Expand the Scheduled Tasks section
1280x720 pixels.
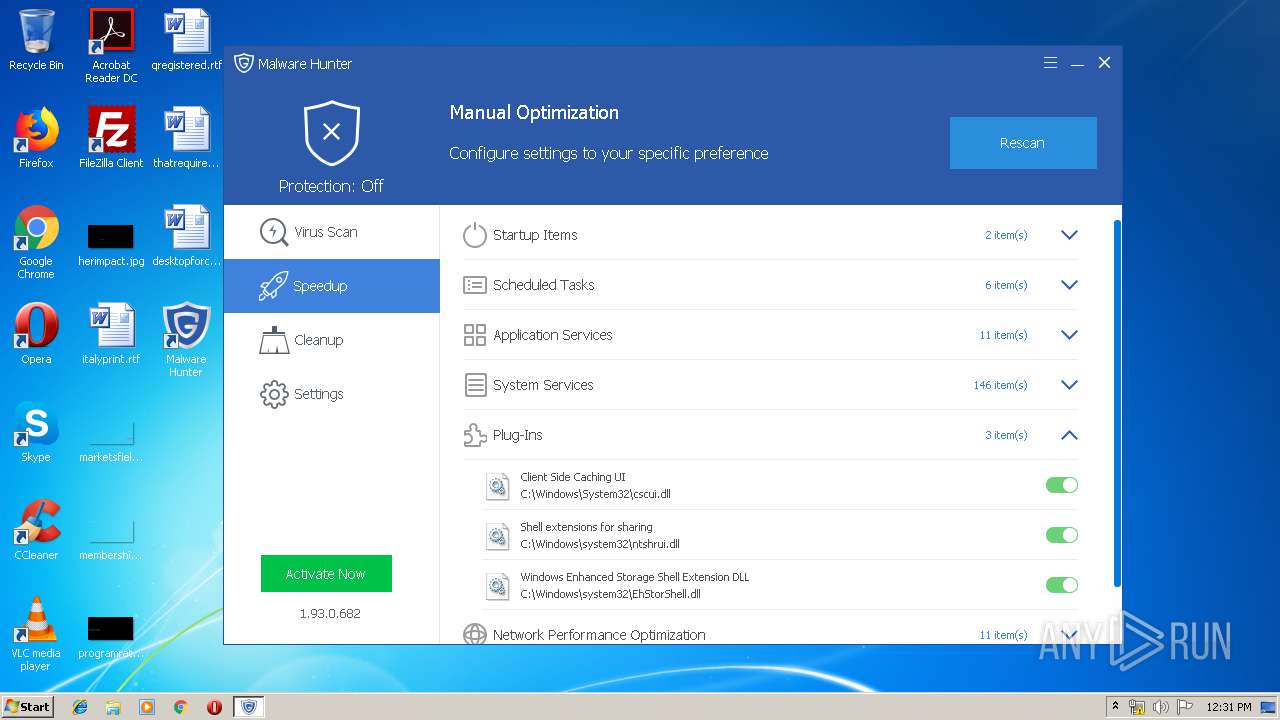click(1069, 285)
